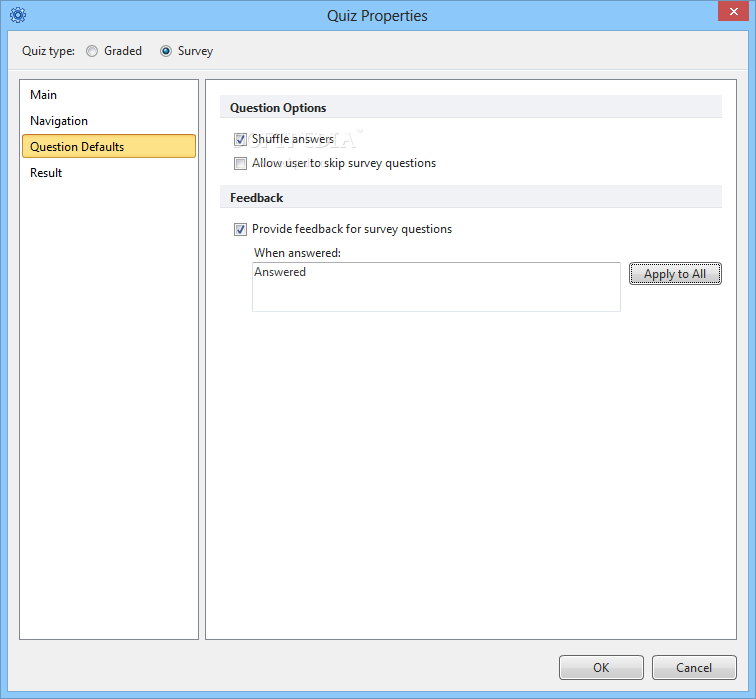Open the Main settings page
This screenshot has width=756, height=699.
point(44,95)
